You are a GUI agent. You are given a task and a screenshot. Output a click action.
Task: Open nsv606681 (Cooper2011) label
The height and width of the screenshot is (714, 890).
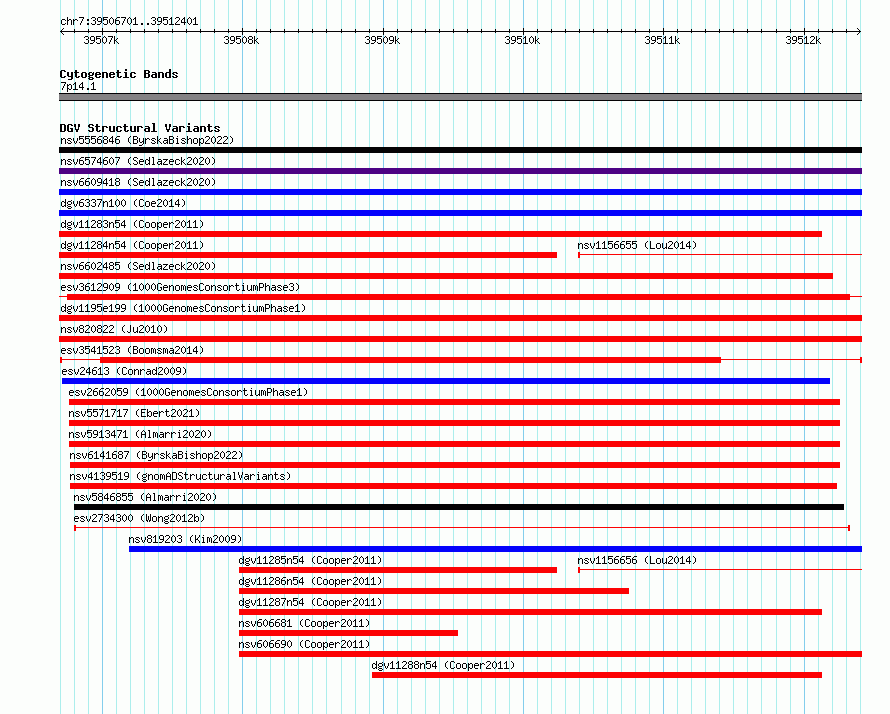click(304, 623)
